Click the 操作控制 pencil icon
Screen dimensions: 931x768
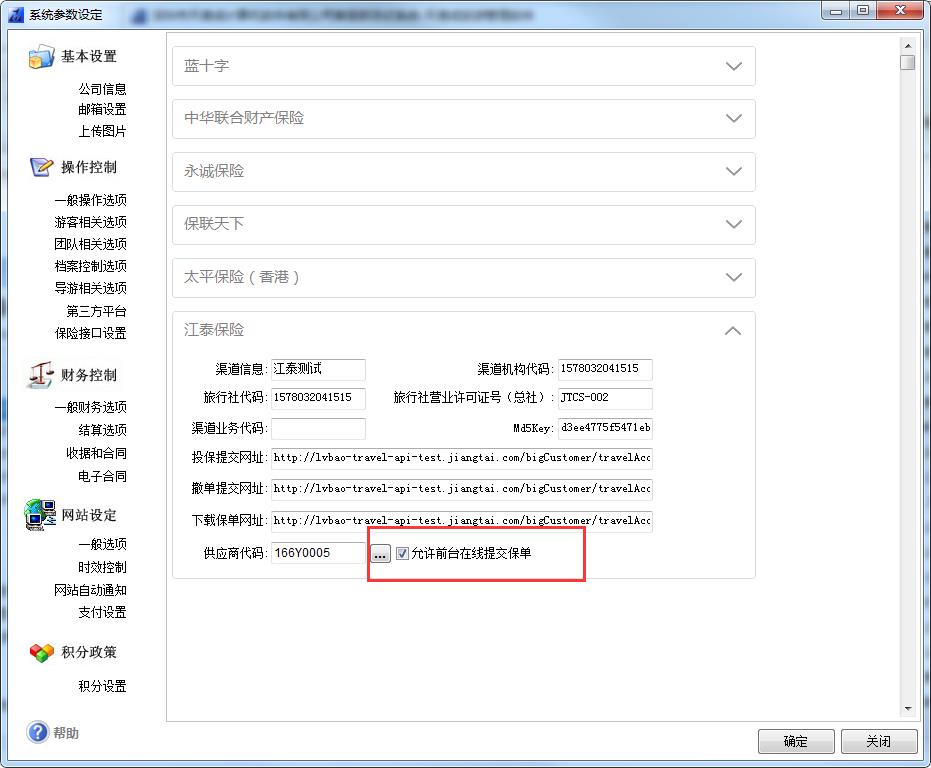pyautogui.click(x=41, y=167)
